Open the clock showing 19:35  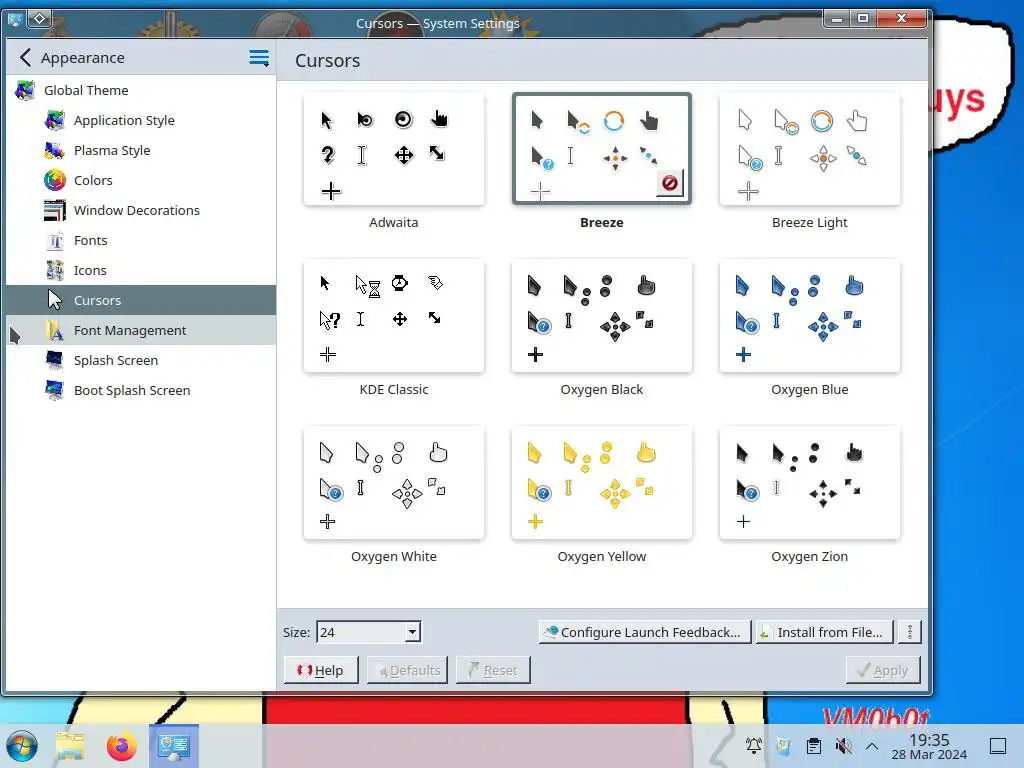929,746
